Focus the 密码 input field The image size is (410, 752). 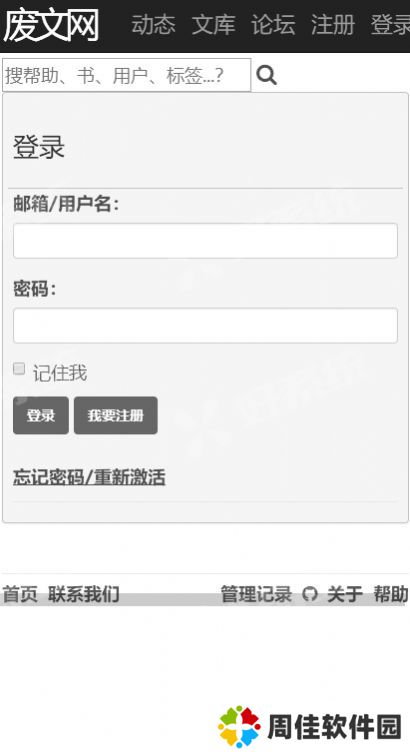point(205,326)
